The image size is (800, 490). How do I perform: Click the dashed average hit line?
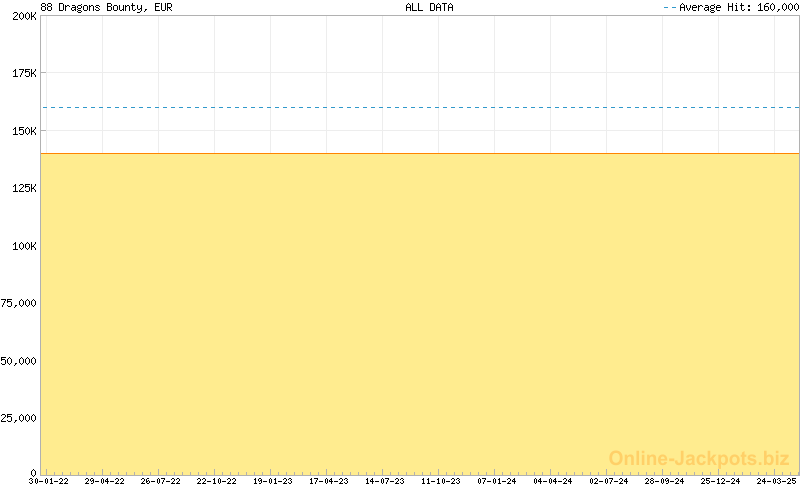pyautogui.click(x=420, y=107)
